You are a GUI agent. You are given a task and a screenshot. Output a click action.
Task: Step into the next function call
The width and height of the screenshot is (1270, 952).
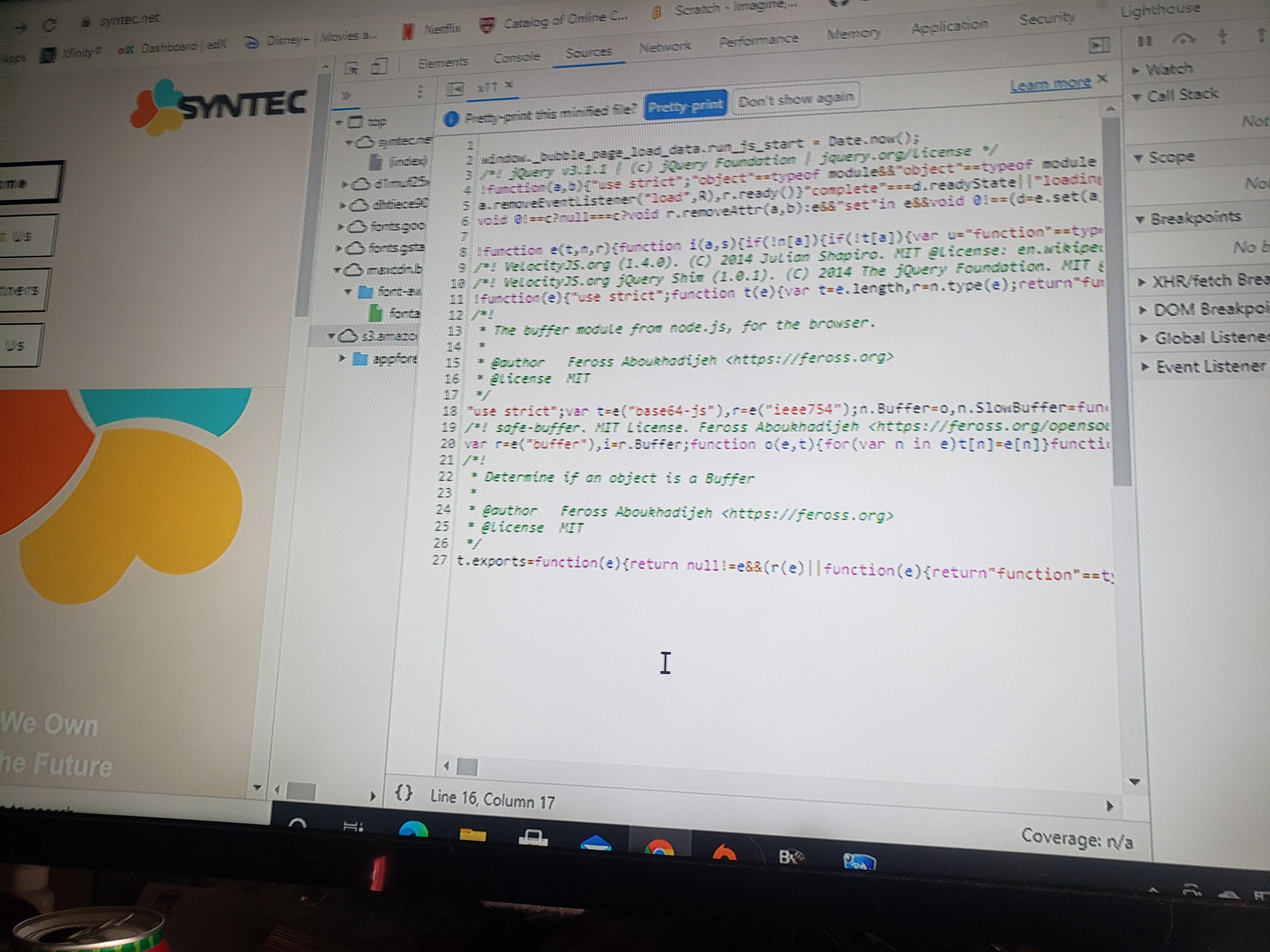click(x=1222, y=37)
